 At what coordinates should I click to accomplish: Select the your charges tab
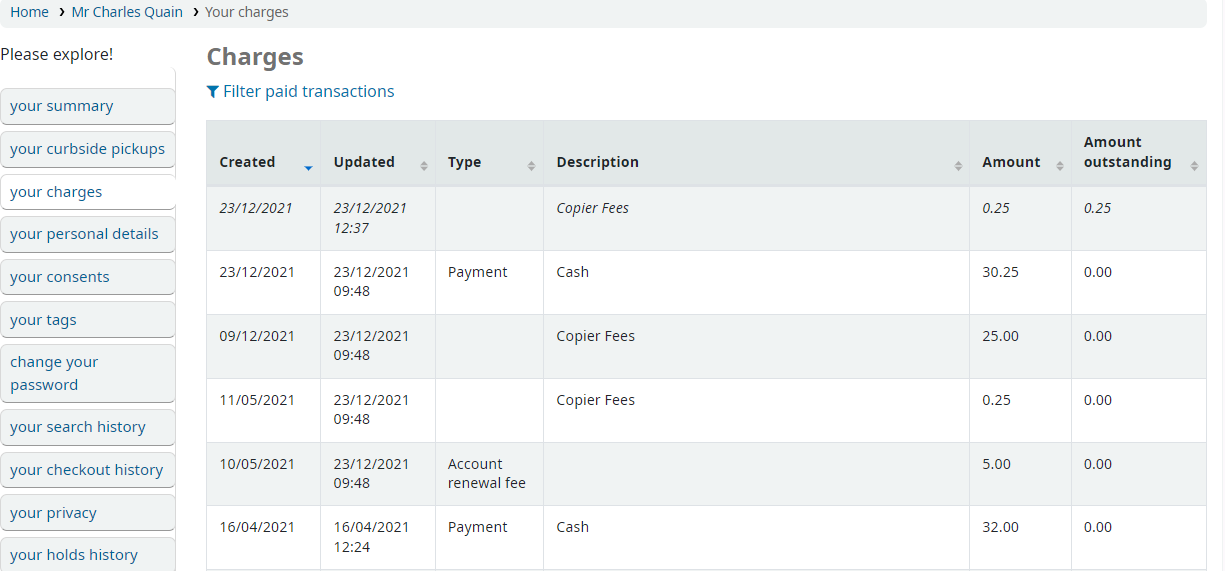point(88,192)
